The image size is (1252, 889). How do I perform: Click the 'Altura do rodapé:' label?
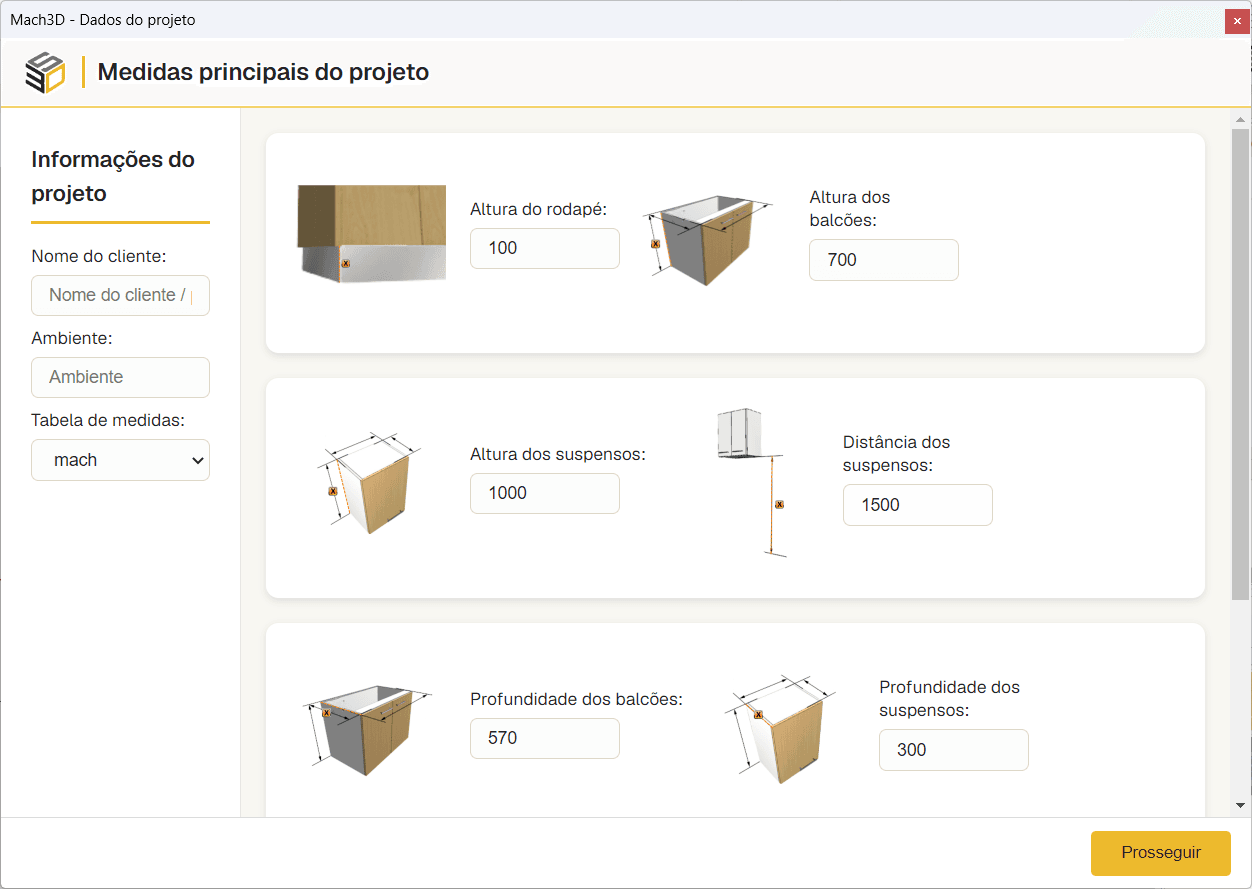click(539, 209)
